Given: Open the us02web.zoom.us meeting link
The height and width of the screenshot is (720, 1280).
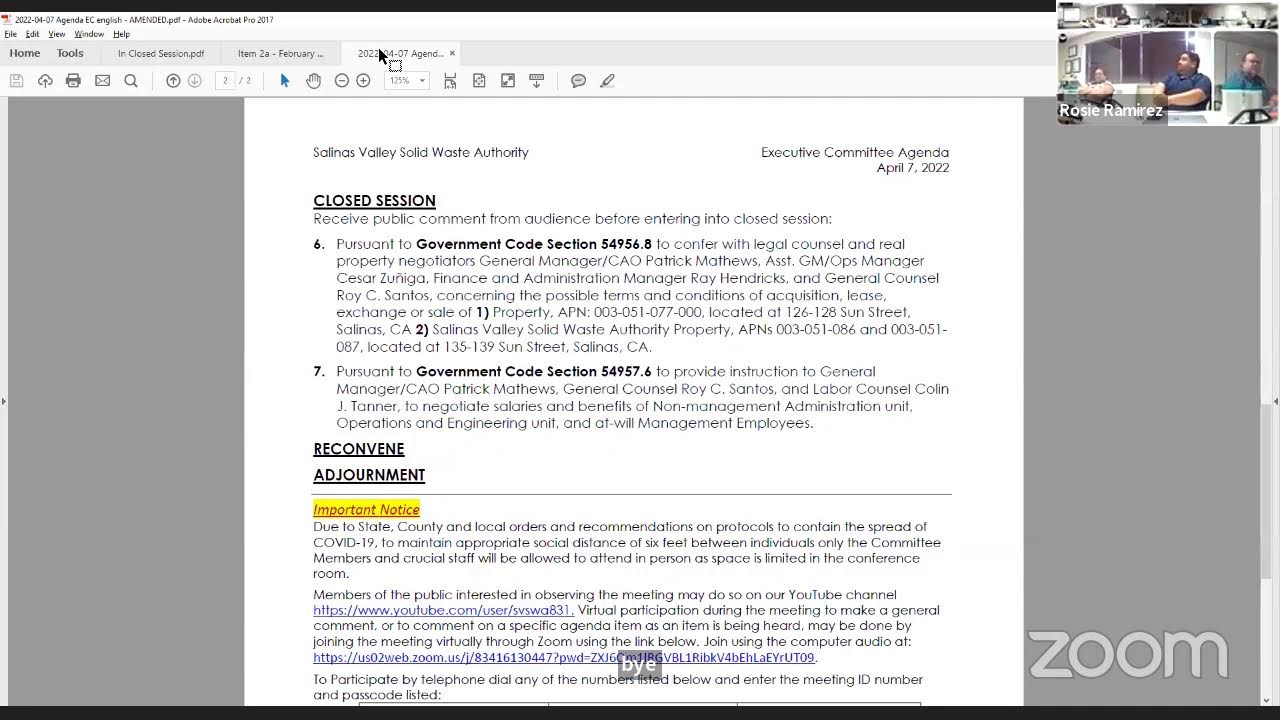Looking at the screenshot, I should [x=564, y=658].
